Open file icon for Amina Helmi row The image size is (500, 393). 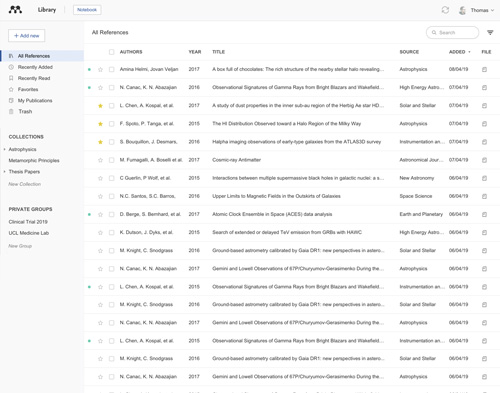pyautogui.click(x=484, y=69)
